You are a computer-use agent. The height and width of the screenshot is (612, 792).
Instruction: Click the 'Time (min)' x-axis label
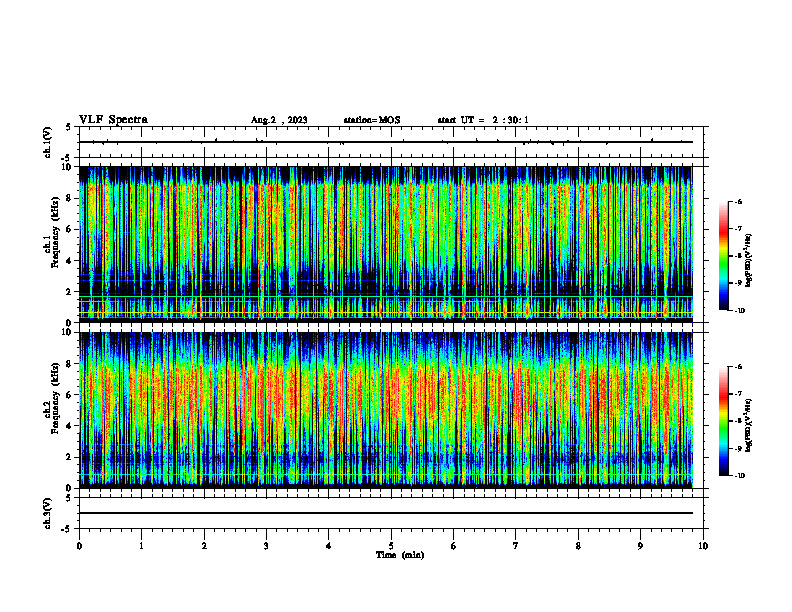pos(400,555)
